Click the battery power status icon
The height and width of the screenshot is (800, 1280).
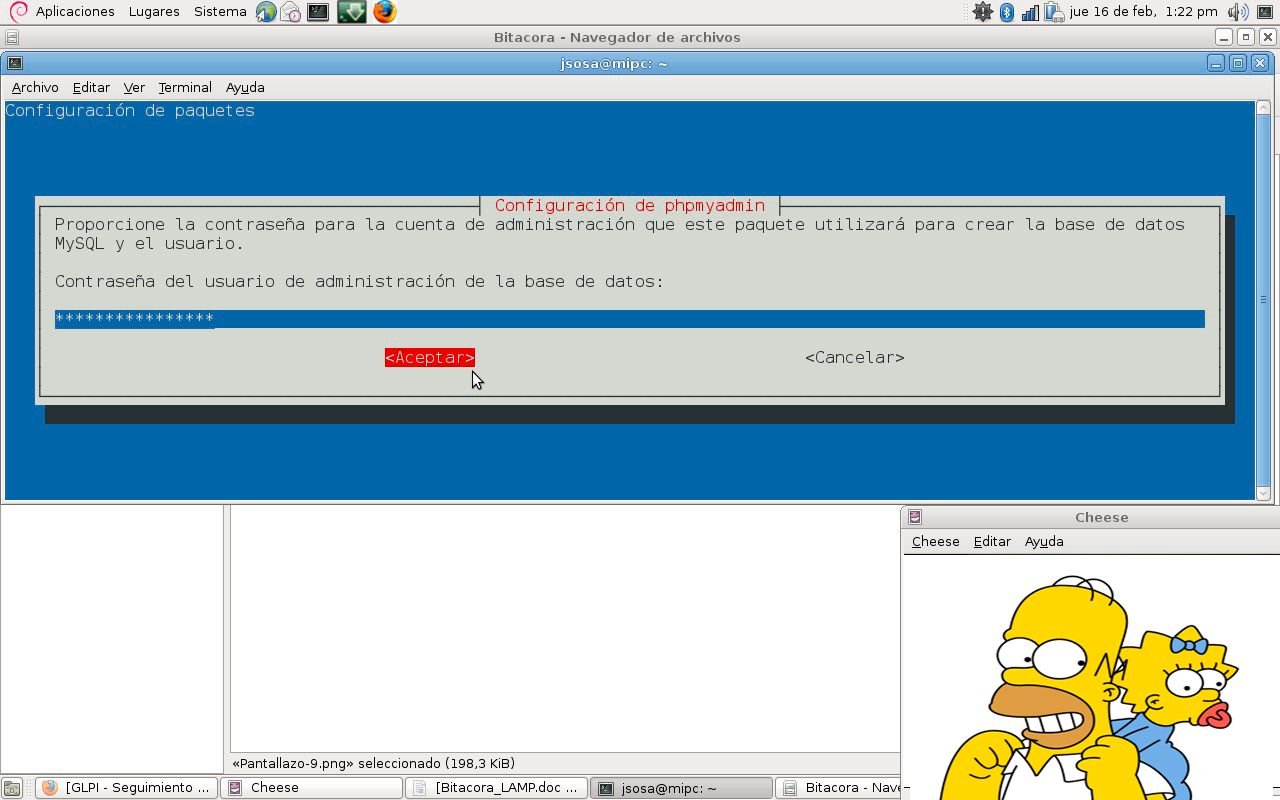(1053, 12)
